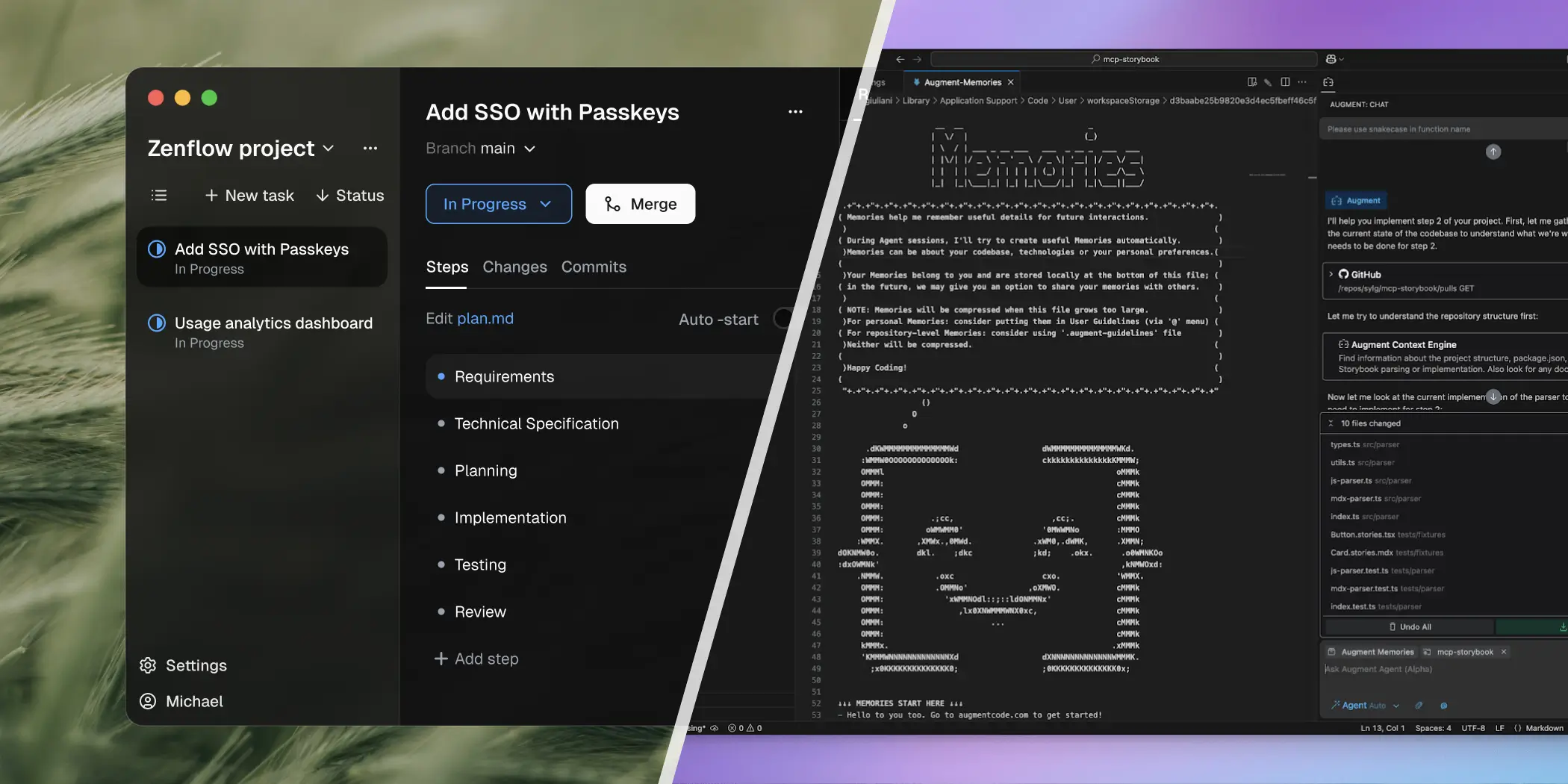Expand the GitHub tool call row

pos(1331,275)
